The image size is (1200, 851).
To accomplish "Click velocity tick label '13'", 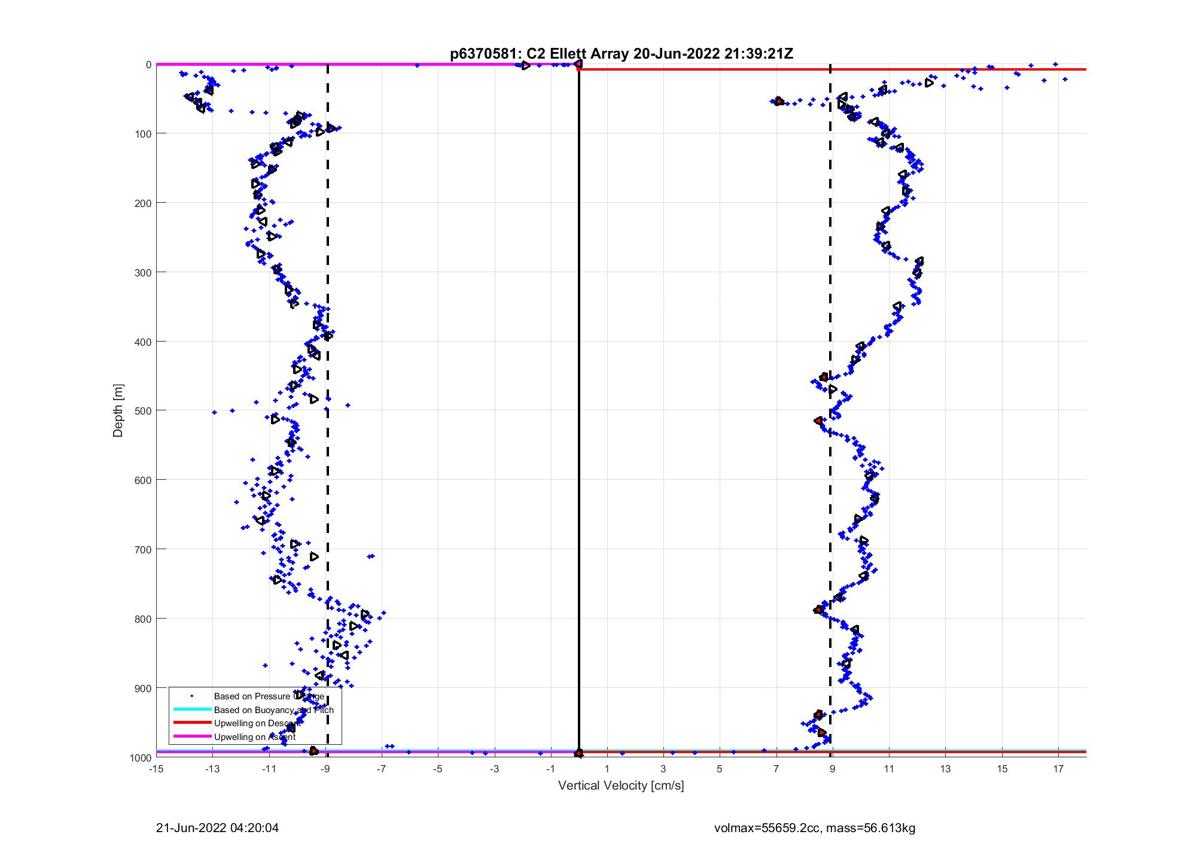I will (945, 769).
